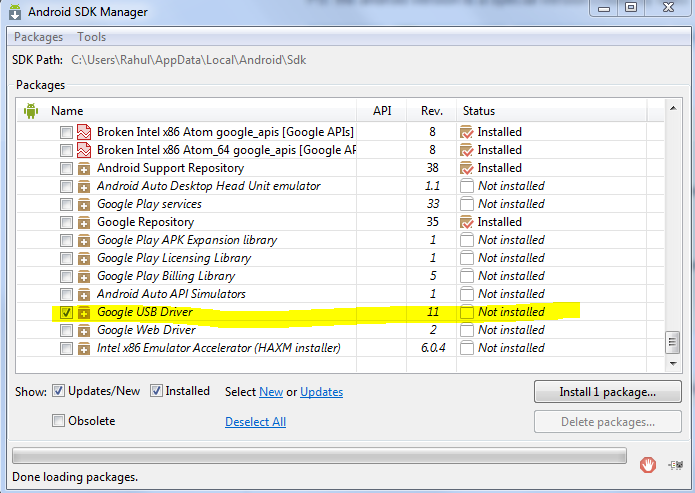This screenshot has height=493, width=695.
Task: Click package icon beside Android Support Repository
Action: coord(84,168)
